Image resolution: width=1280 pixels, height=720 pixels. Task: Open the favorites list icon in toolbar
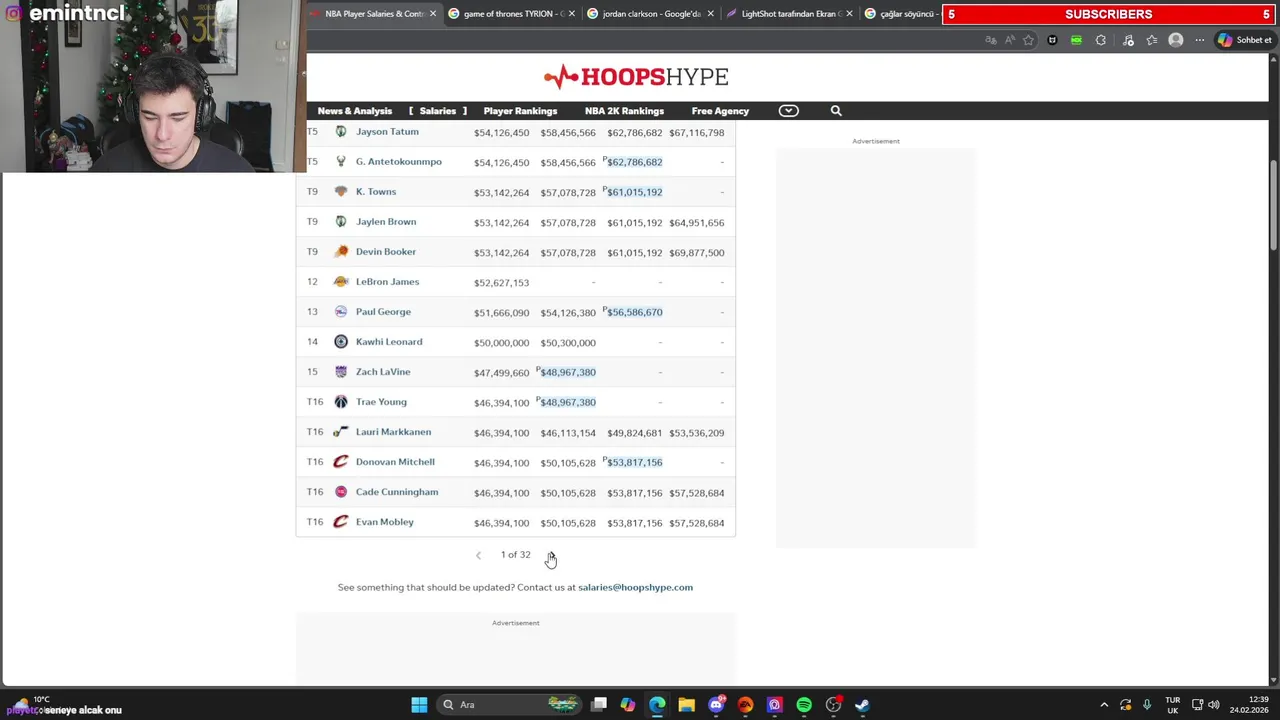pyautogui.click(x=1152, y=40)
